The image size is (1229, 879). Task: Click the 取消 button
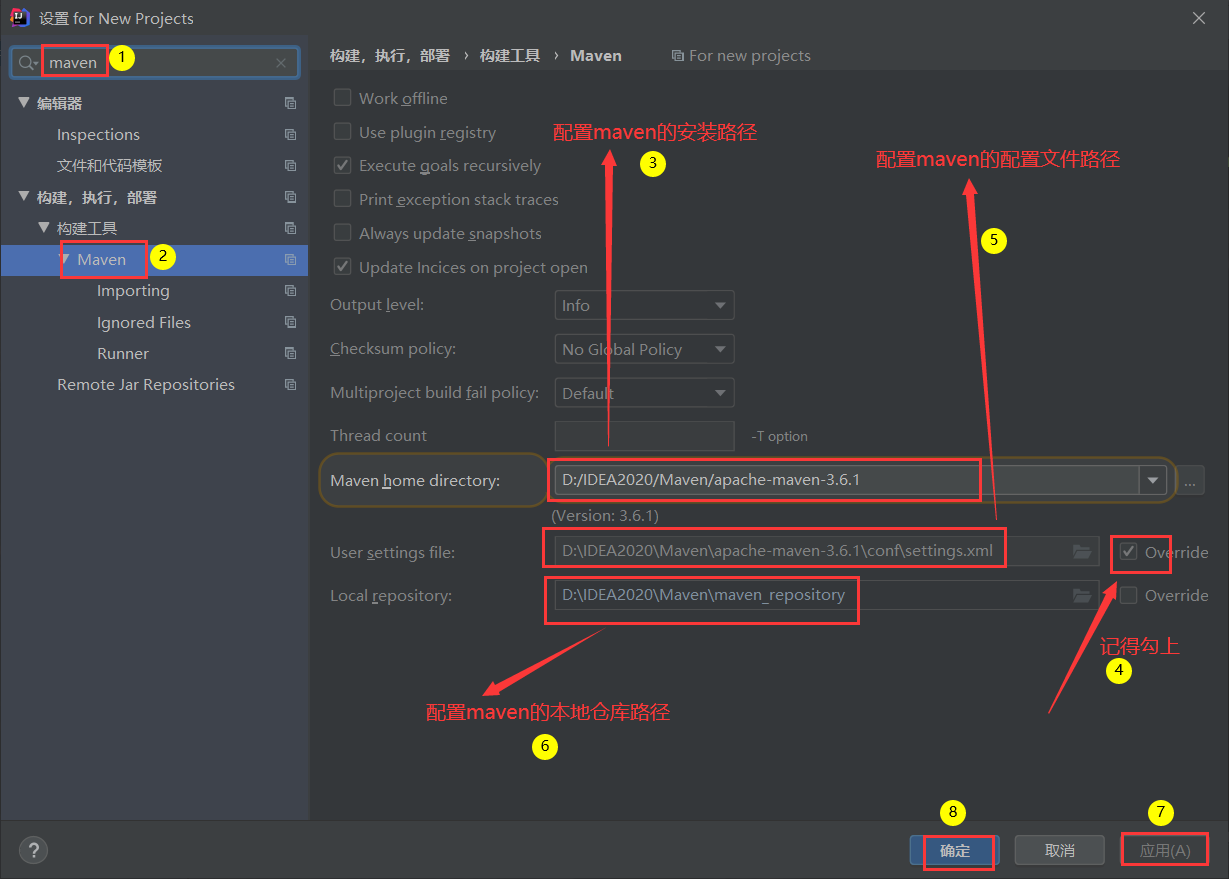coord(1060,850)
